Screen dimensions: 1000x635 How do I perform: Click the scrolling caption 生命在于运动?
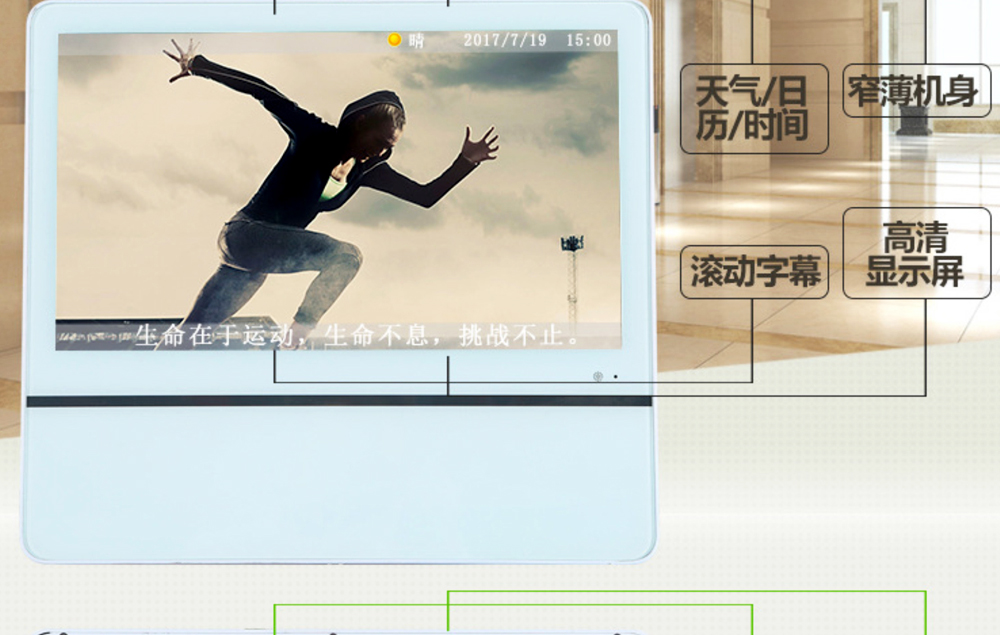coord(357,335)
